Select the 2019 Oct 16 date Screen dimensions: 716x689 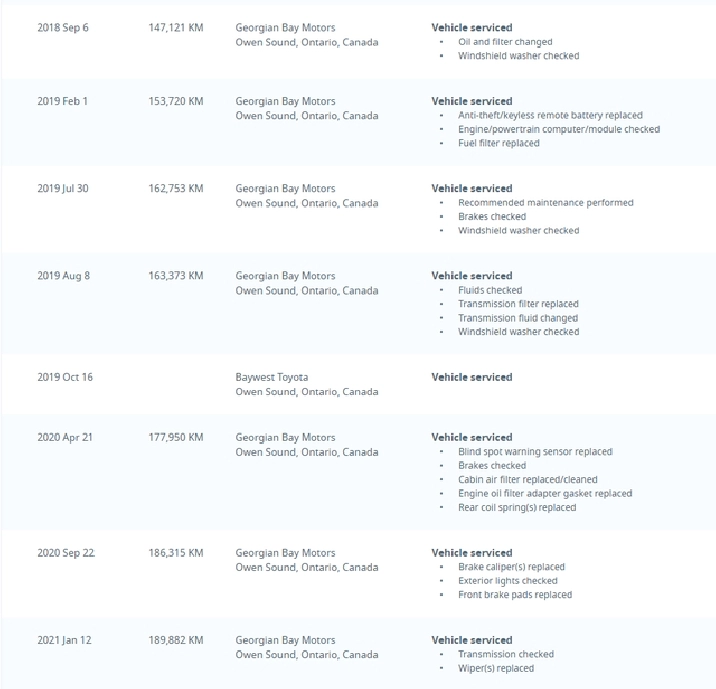tap(64, 377)
